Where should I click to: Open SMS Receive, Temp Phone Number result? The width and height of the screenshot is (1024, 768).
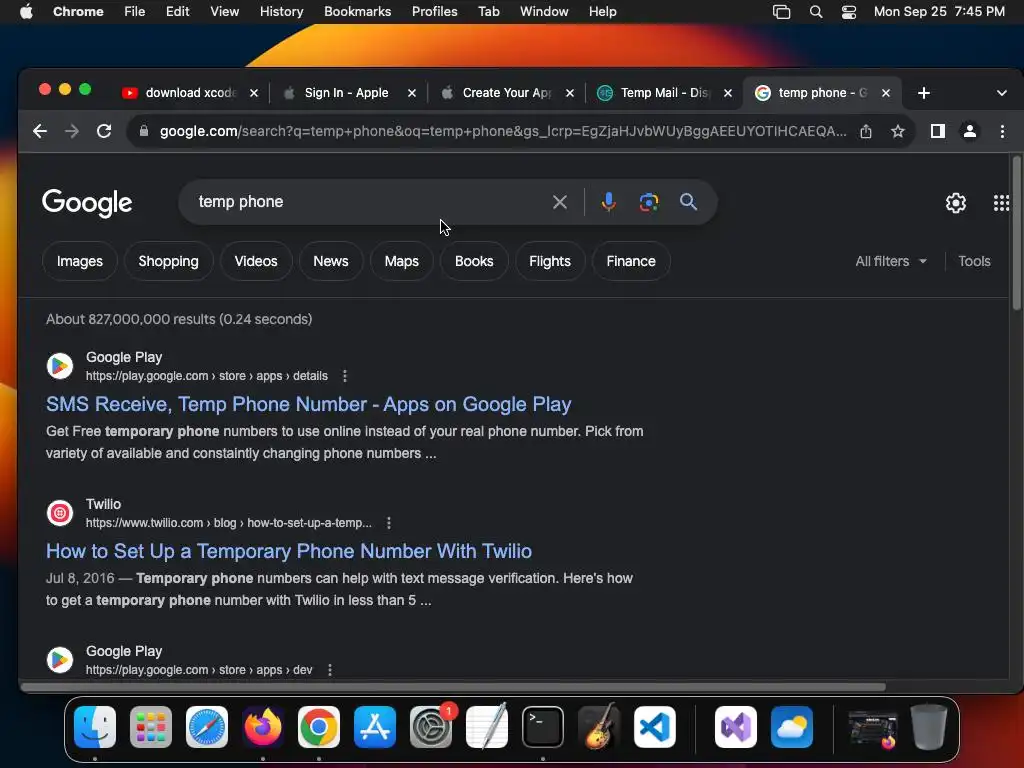click(x=308, y=404)
